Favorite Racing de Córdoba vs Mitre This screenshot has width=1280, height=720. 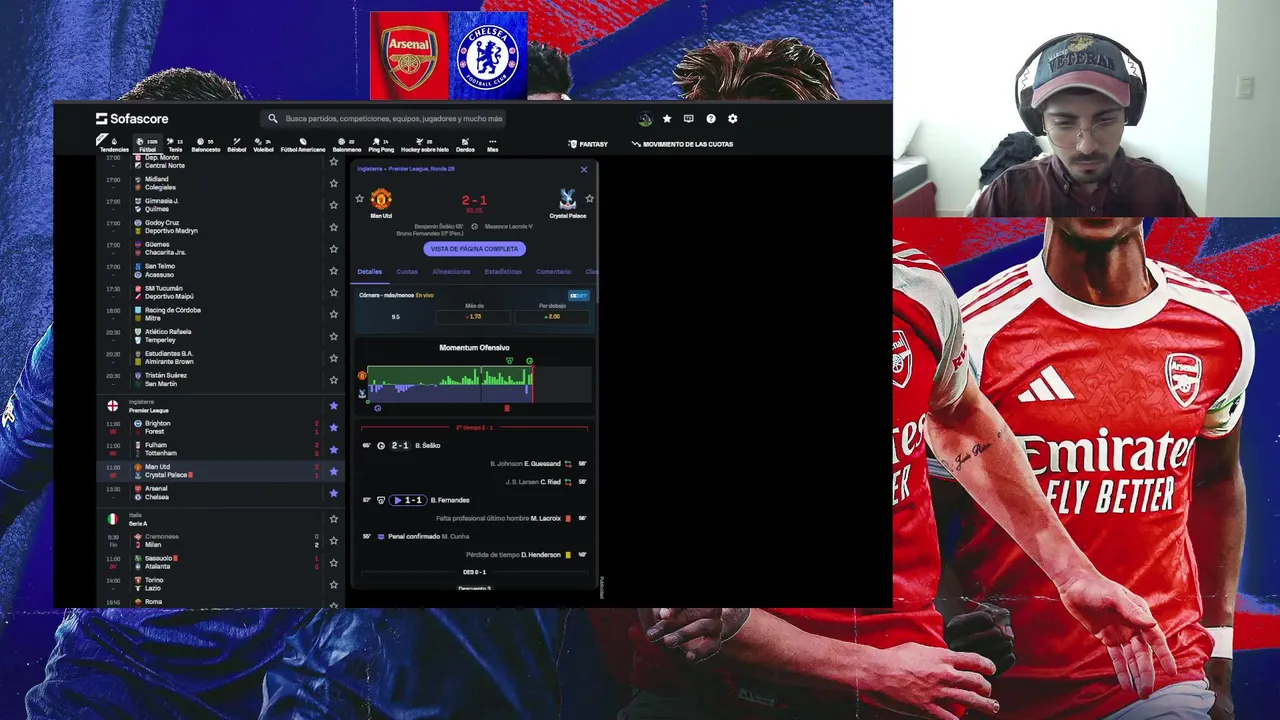click(334, 314)
